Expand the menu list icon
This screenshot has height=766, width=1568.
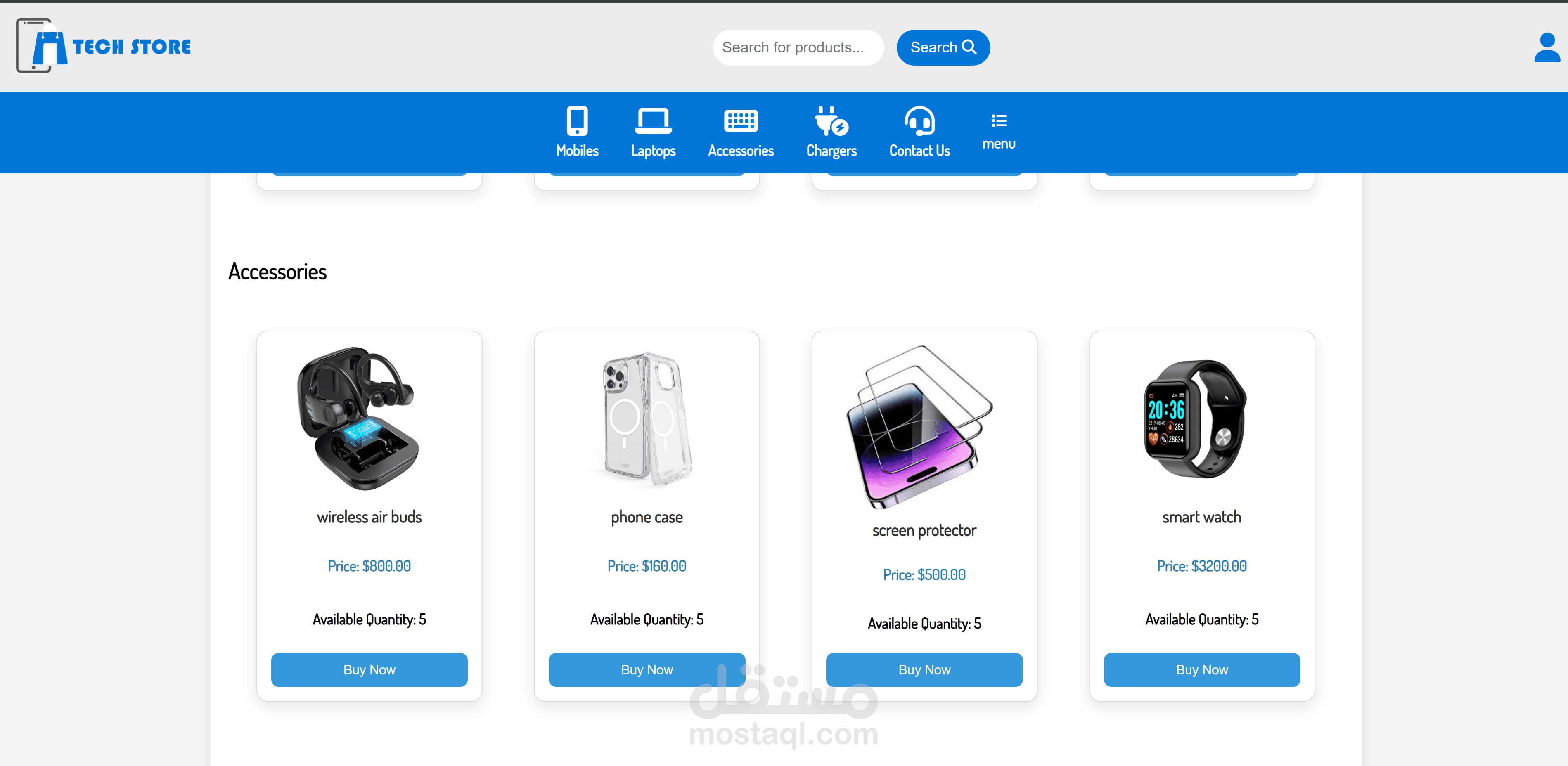[999, 121]
